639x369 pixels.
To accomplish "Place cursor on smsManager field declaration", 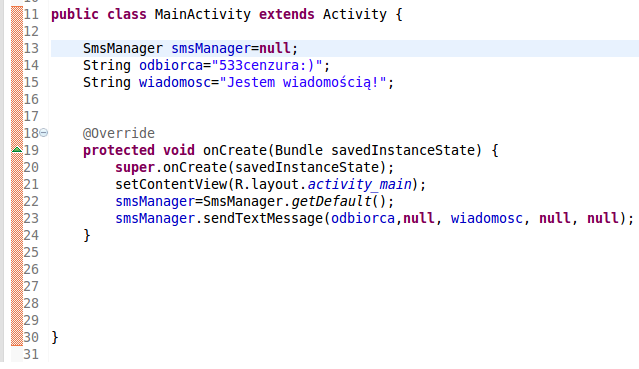I will coord(211,48).
